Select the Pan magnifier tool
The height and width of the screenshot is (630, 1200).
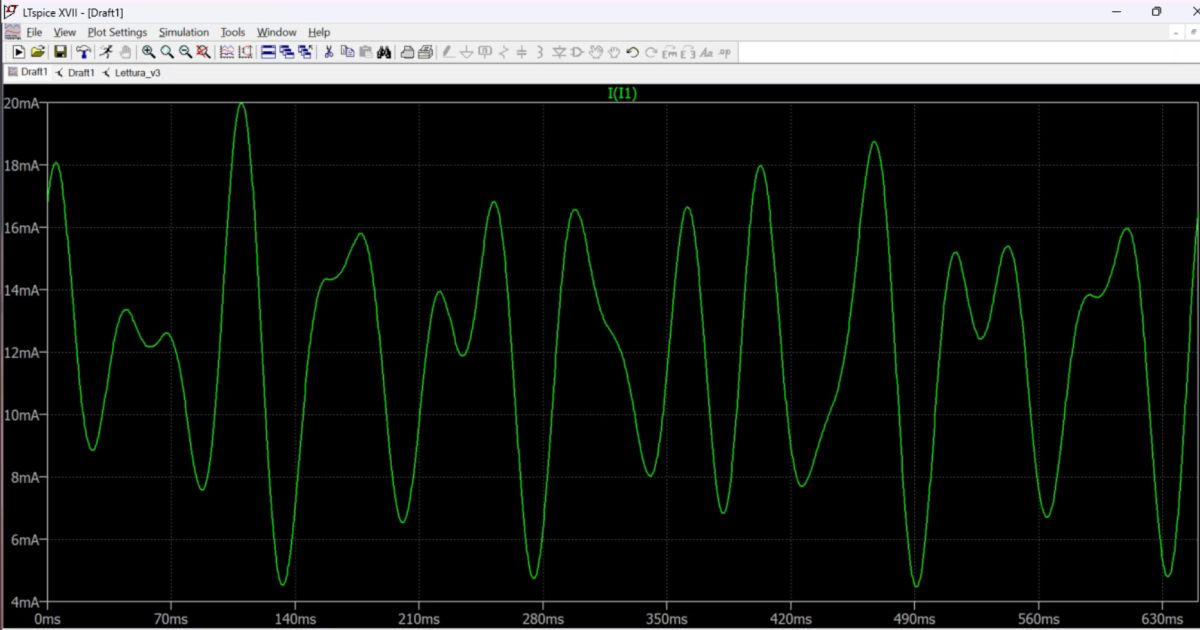[167, 51]
